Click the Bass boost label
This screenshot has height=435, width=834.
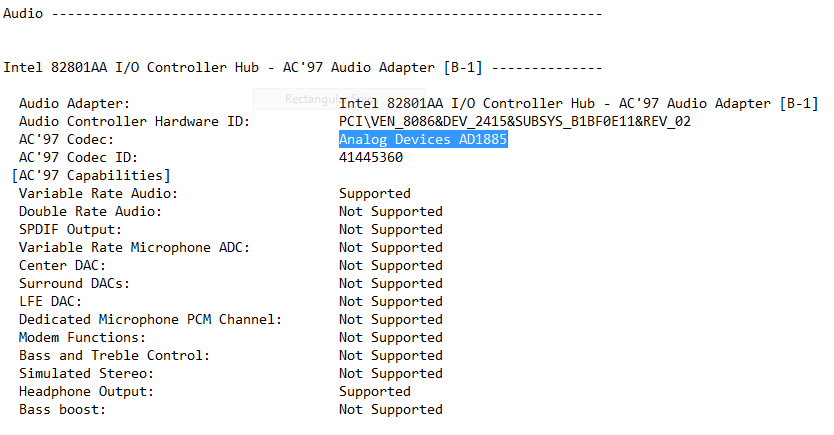coord(62,410)
